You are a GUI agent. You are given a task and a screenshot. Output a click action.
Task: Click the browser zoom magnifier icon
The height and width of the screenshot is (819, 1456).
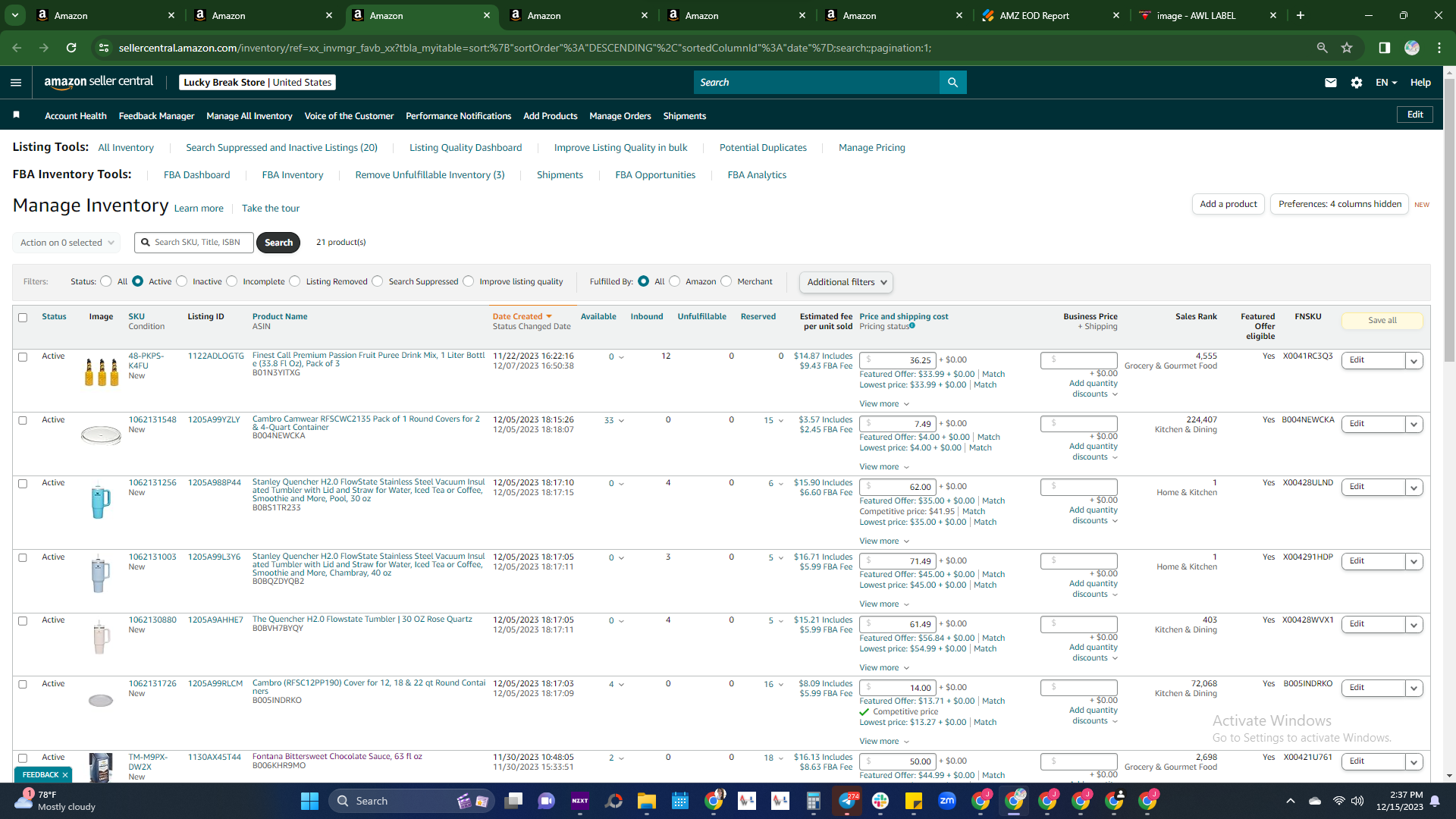[1322, 48]
